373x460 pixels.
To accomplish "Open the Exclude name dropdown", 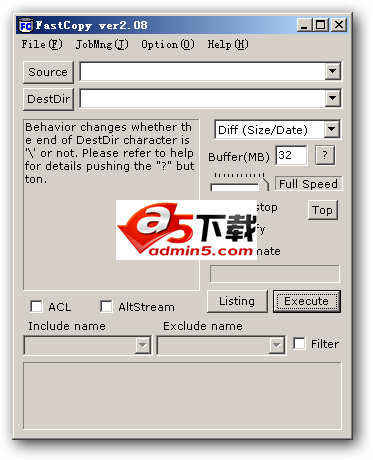I will pos(221,345).
